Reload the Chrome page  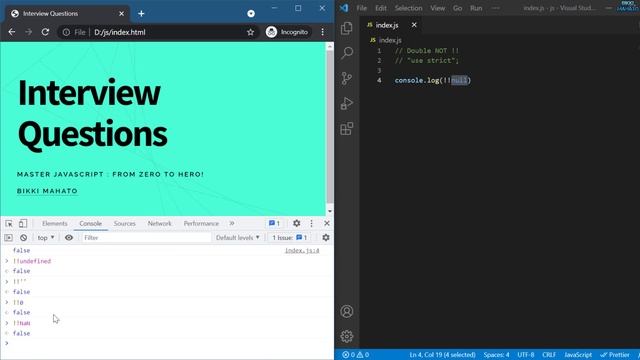pyautogui.click(x=45, y=32)
